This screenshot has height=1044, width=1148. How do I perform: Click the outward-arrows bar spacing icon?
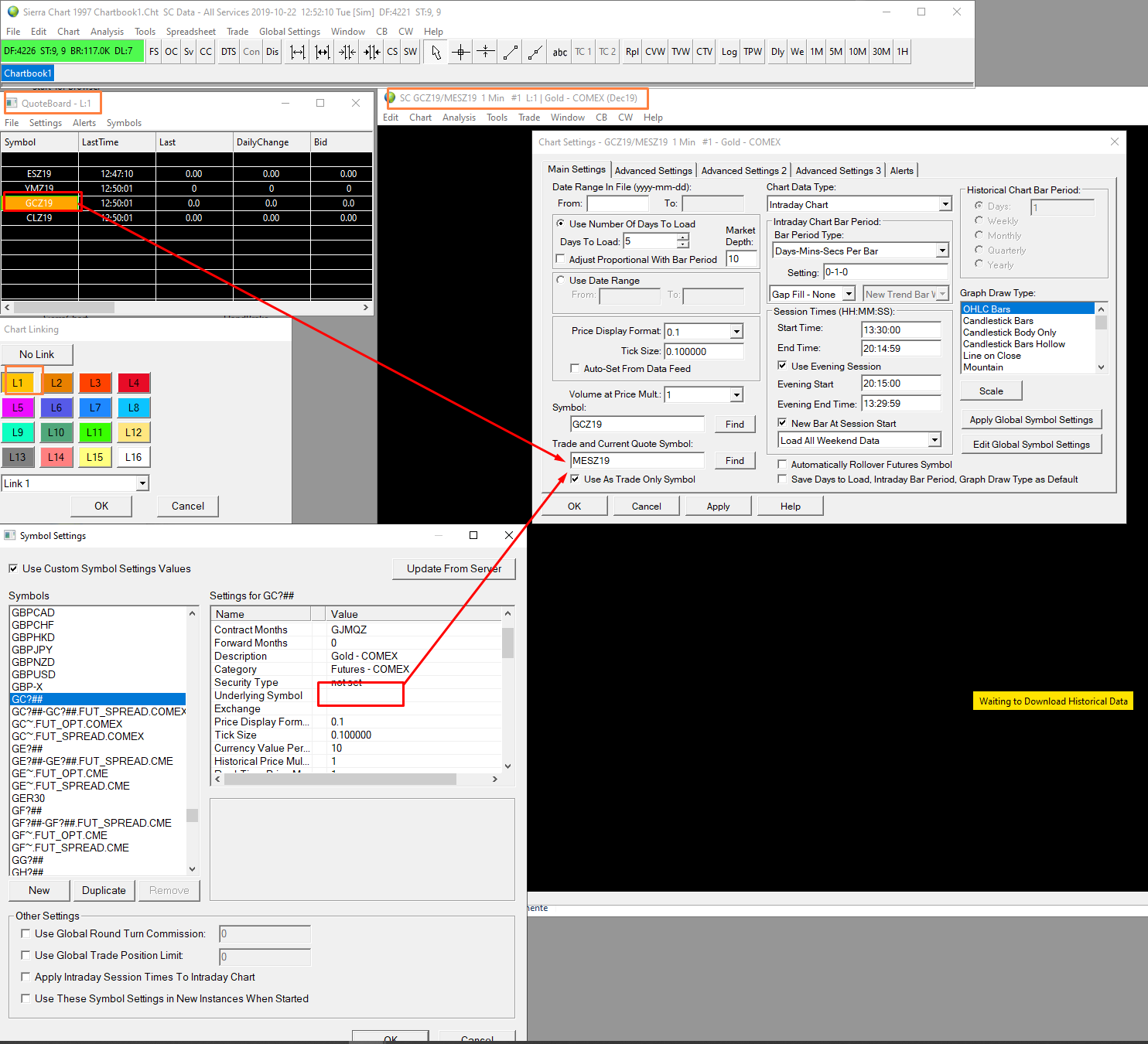pos(298,52)
